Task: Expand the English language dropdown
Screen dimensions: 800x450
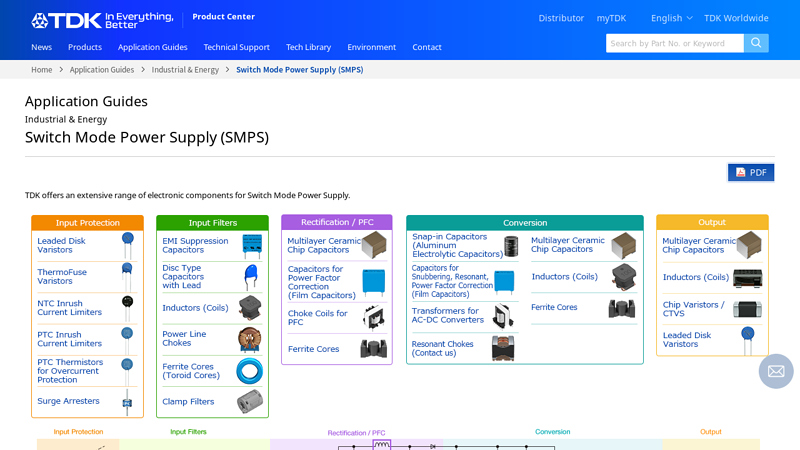Action: coord(671,18)
